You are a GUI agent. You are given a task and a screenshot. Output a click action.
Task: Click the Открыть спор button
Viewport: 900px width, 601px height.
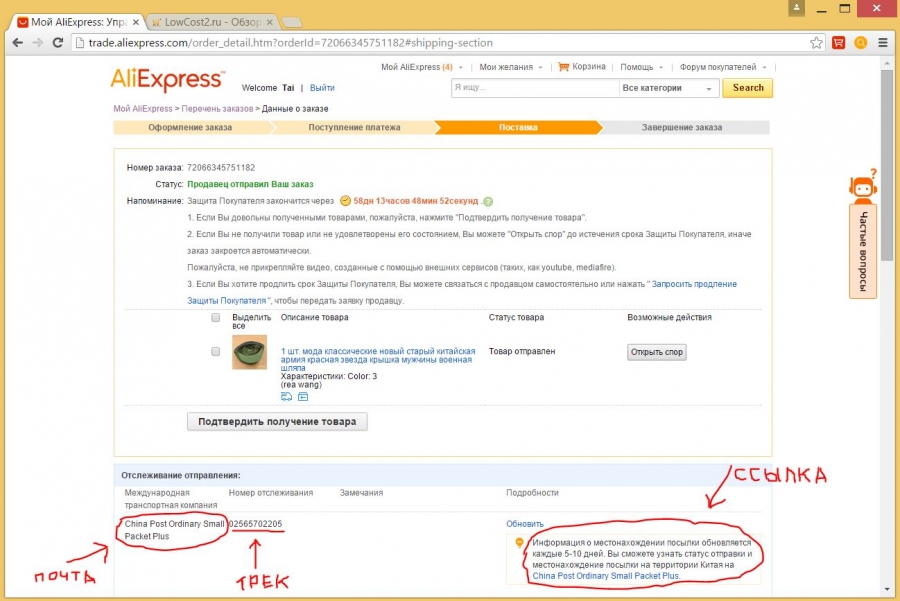tap(657, 352)
